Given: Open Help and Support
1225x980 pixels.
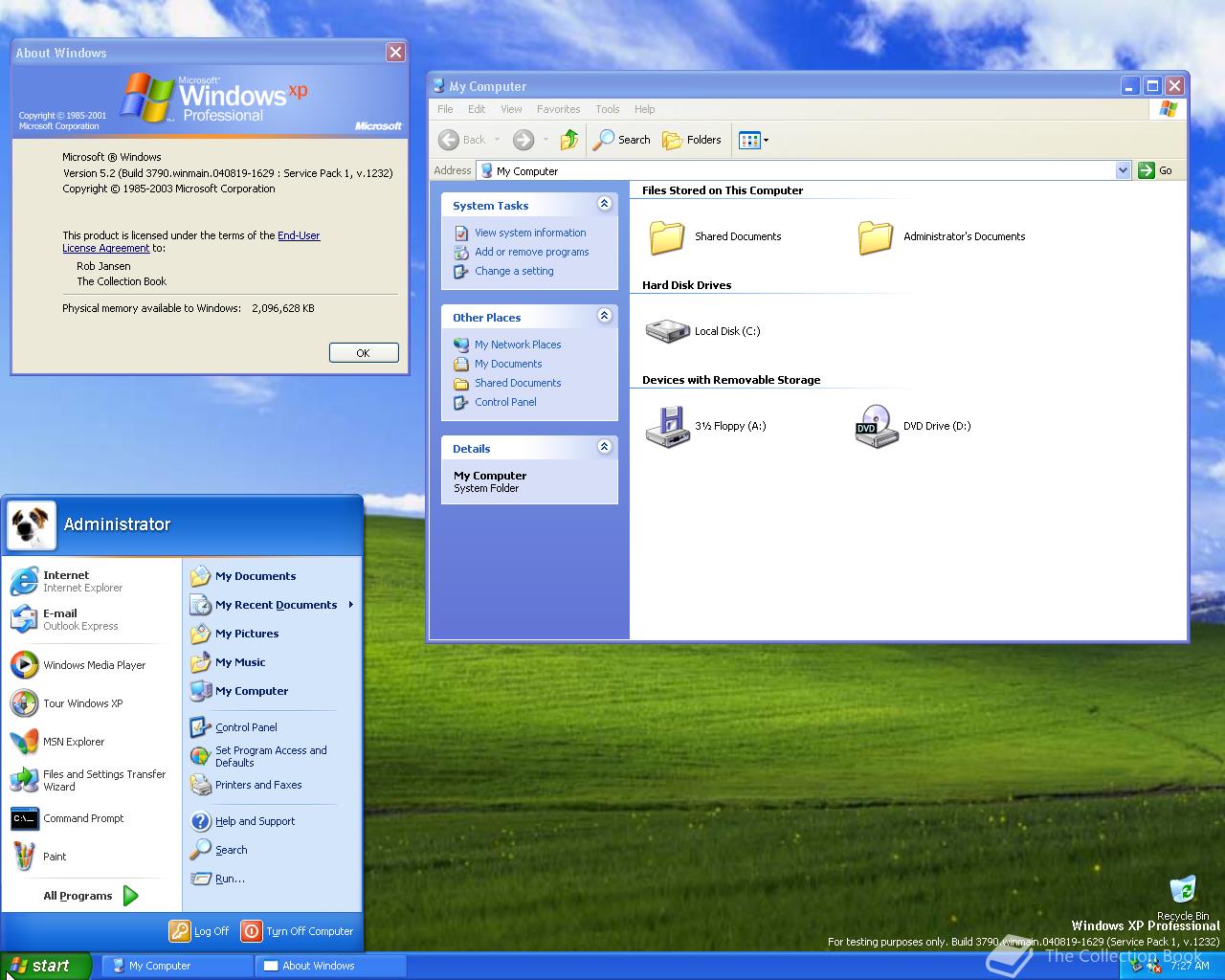Looking at the screenshot, I should point(272,821).
